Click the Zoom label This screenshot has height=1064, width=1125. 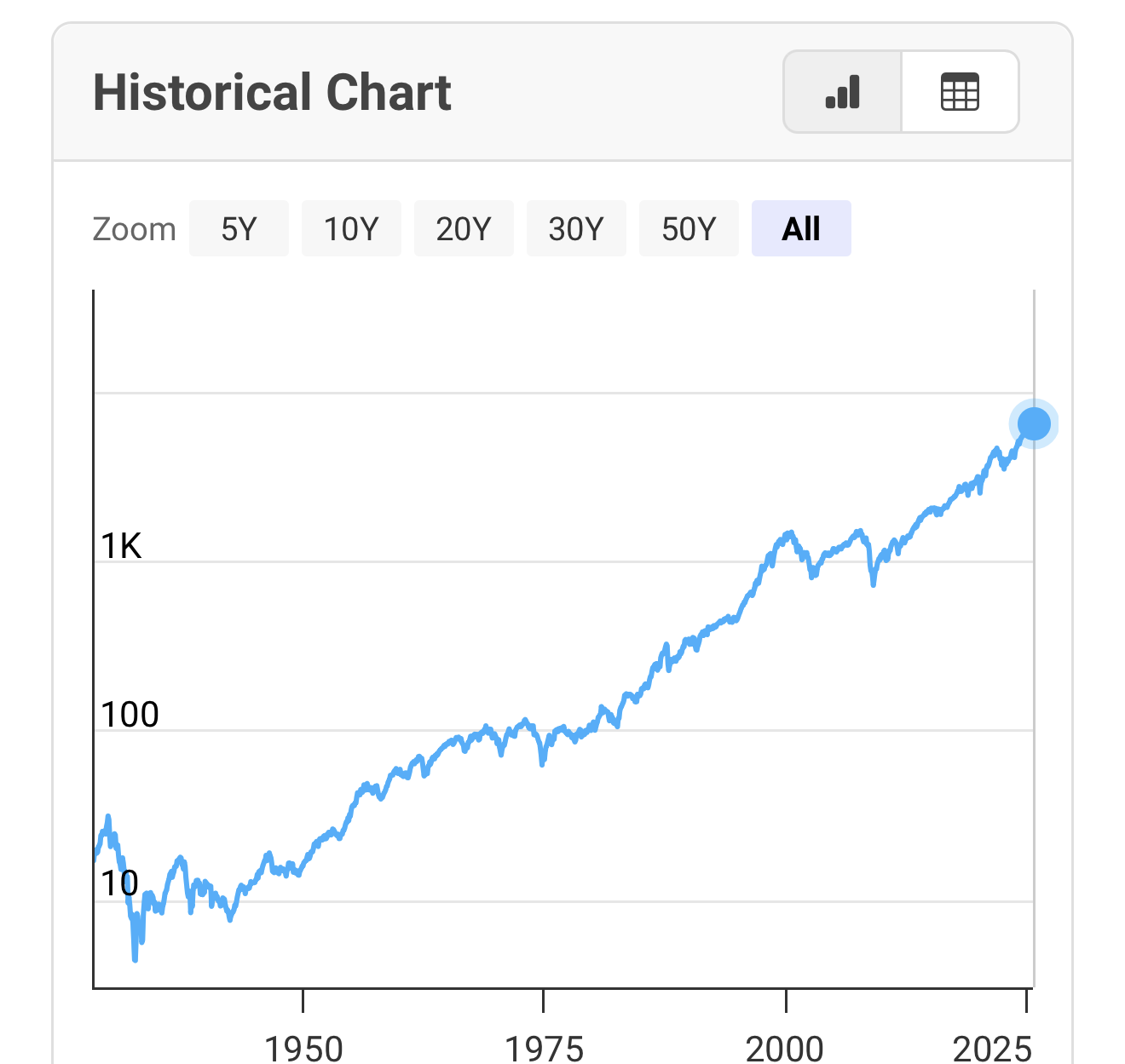click(x=134, y=229)
